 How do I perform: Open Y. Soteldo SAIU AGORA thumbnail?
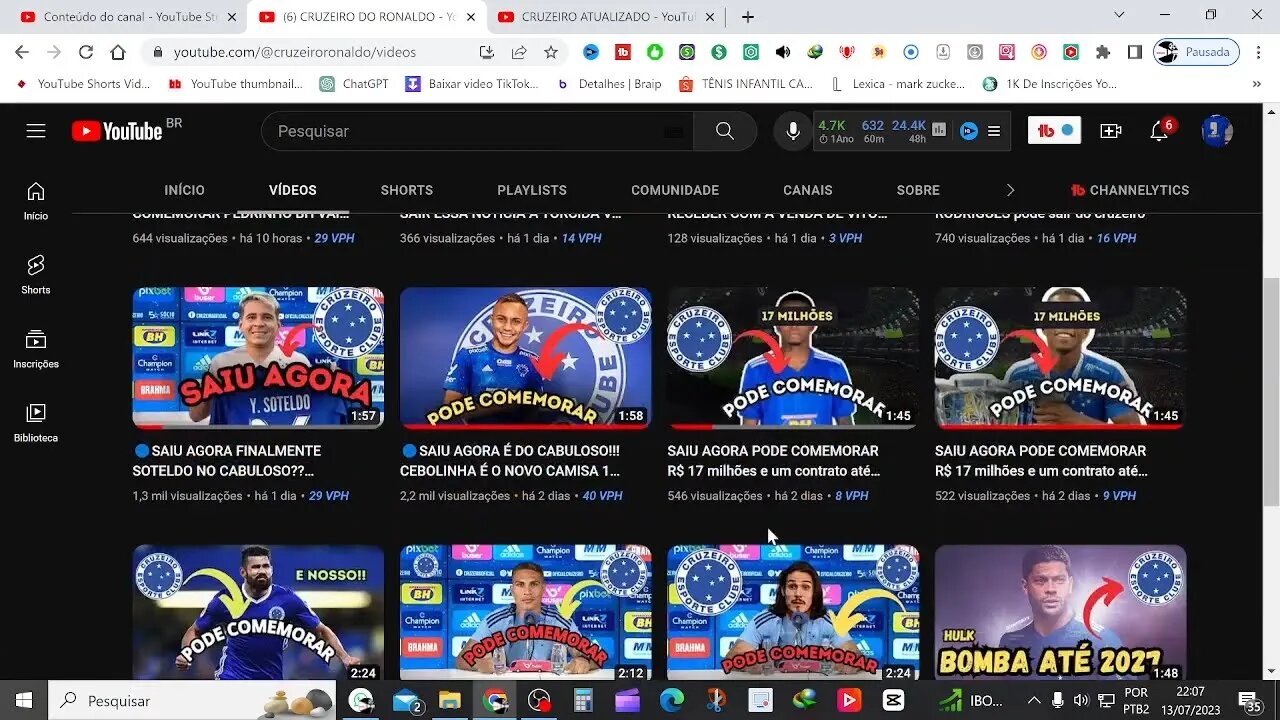click(258, 358)
